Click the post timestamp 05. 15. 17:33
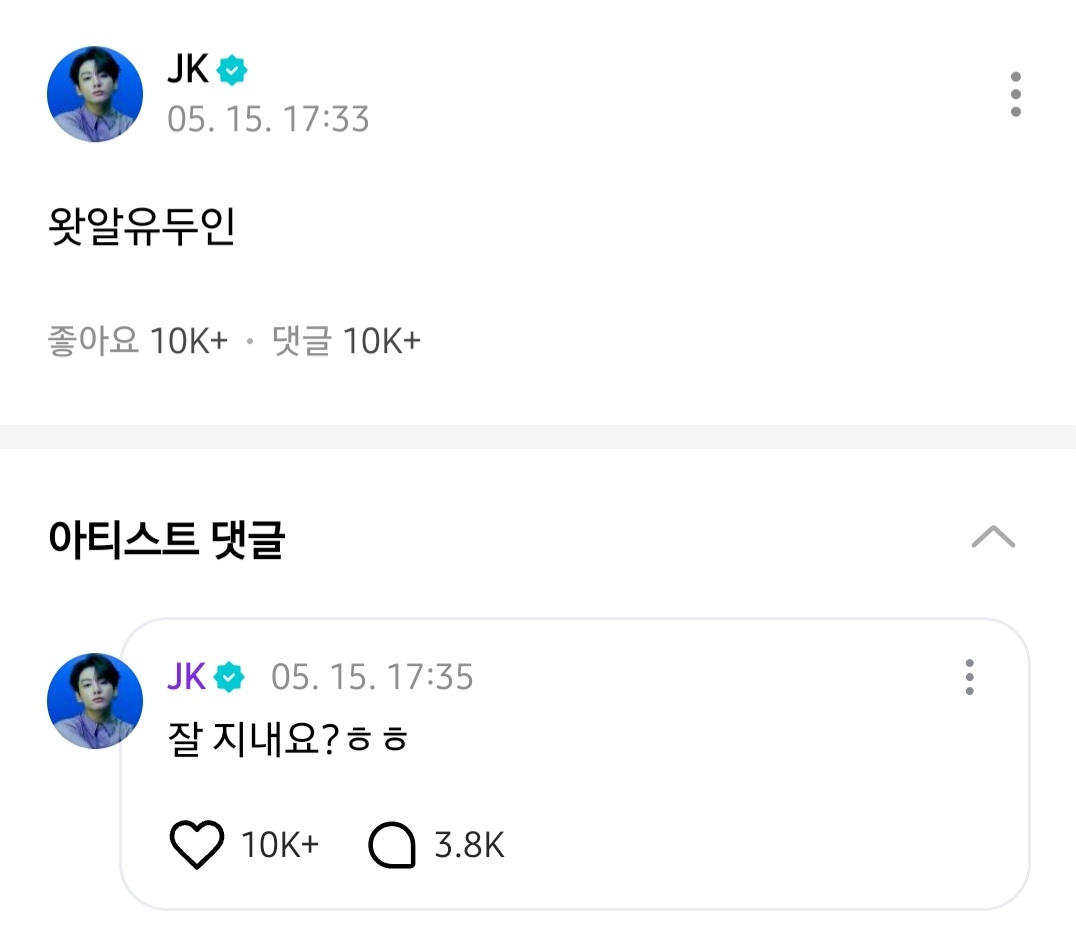The width and height of the screenshot is (1076, 944). pyautogui.click(x=268, y=120)
